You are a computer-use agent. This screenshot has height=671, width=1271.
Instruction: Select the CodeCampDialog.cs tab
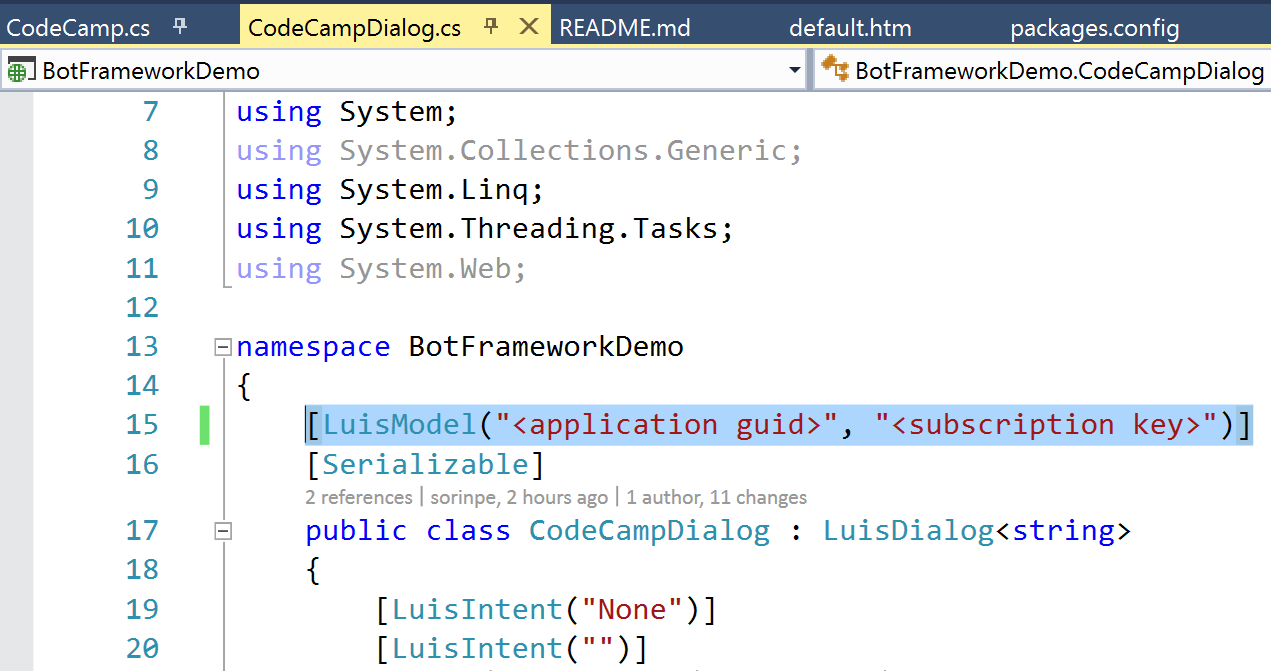355,27
